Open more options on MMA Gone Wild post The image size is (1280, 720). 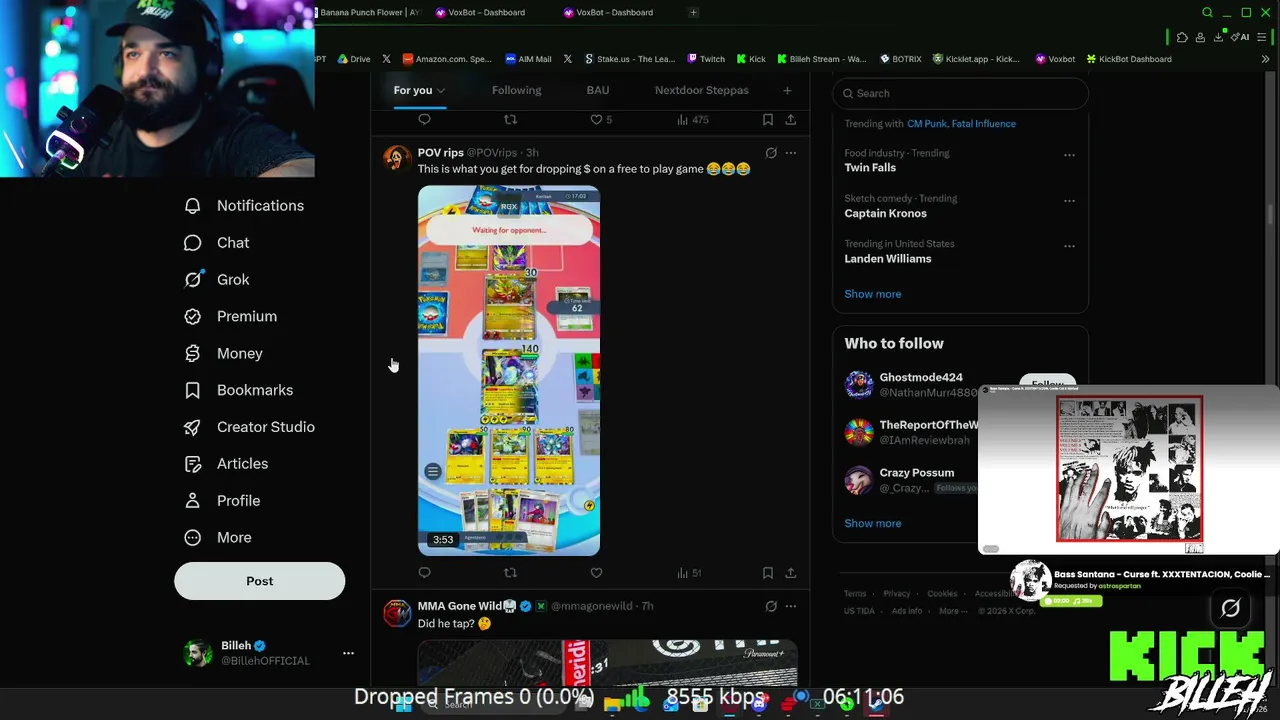[791, 606]
